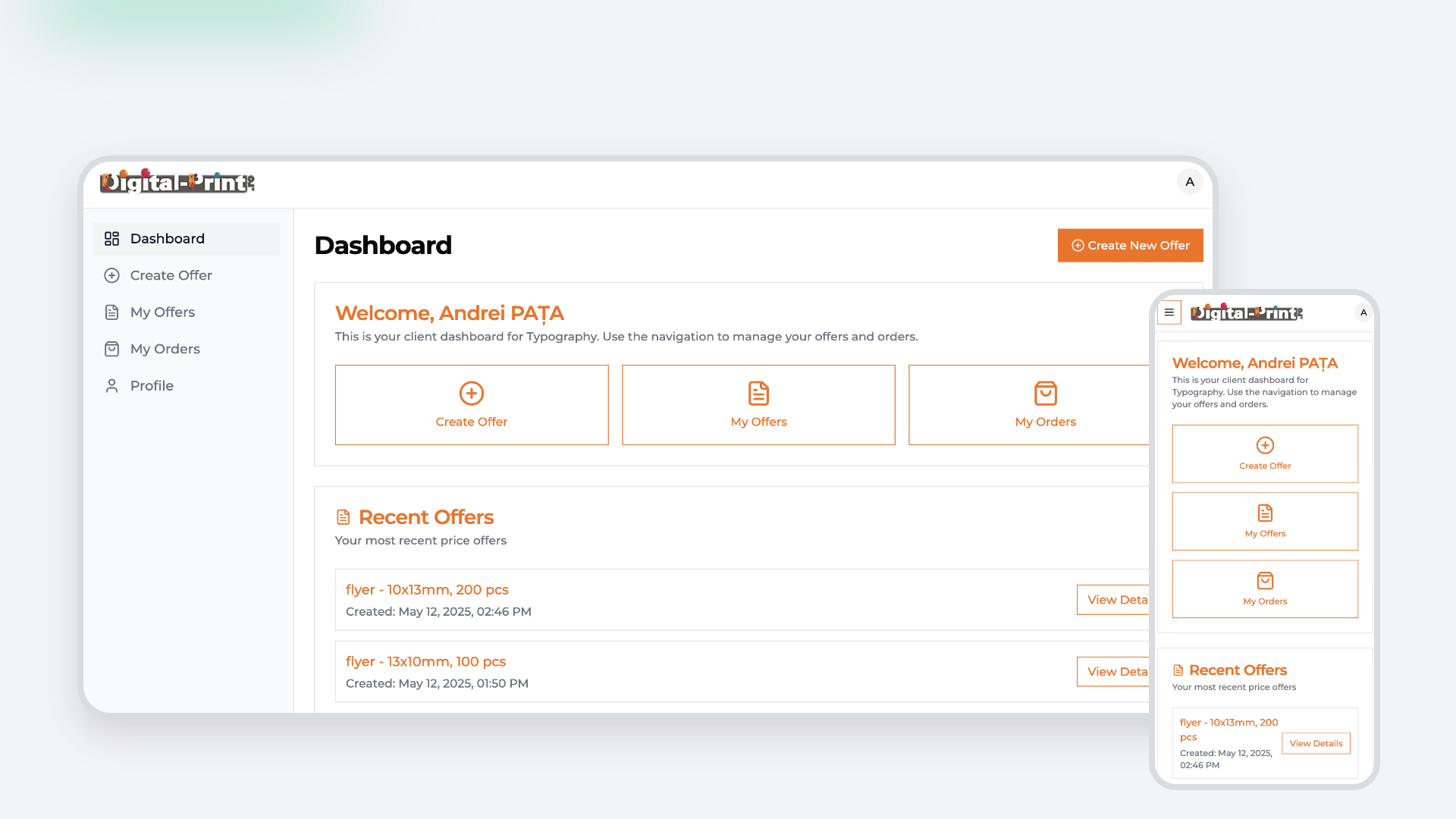This screenshot has height=819, width=1456.
Task: Click the Create Offer plus icon in sidebar
Action: pyautogui.click(x=111, y=275)
